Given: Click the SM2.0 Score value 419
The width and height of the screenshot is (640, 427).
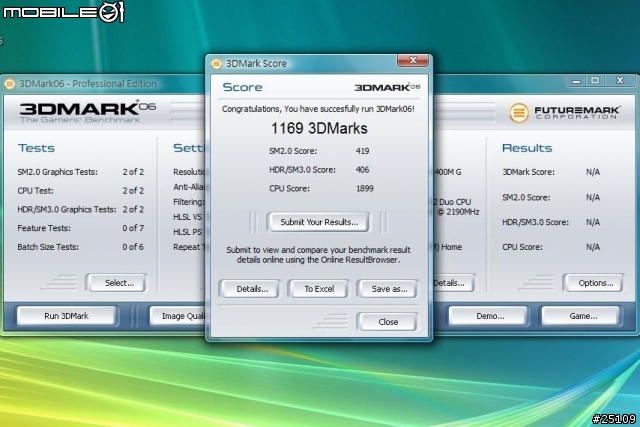Looking at the screenshot, I should pos(362,151).
